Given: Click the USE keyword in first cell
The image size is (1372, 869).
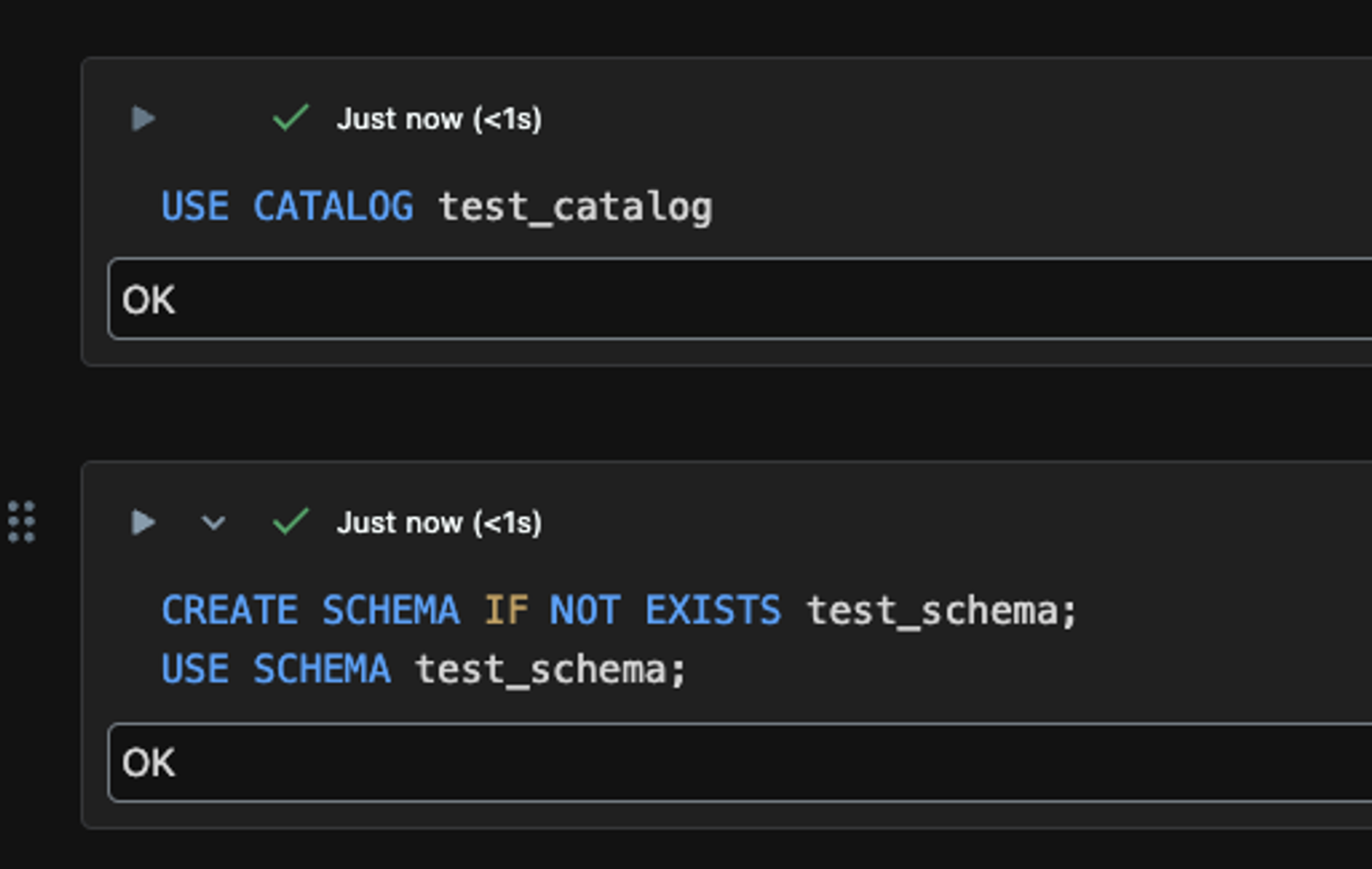Looking at the screenshot, I should (195, 207).
